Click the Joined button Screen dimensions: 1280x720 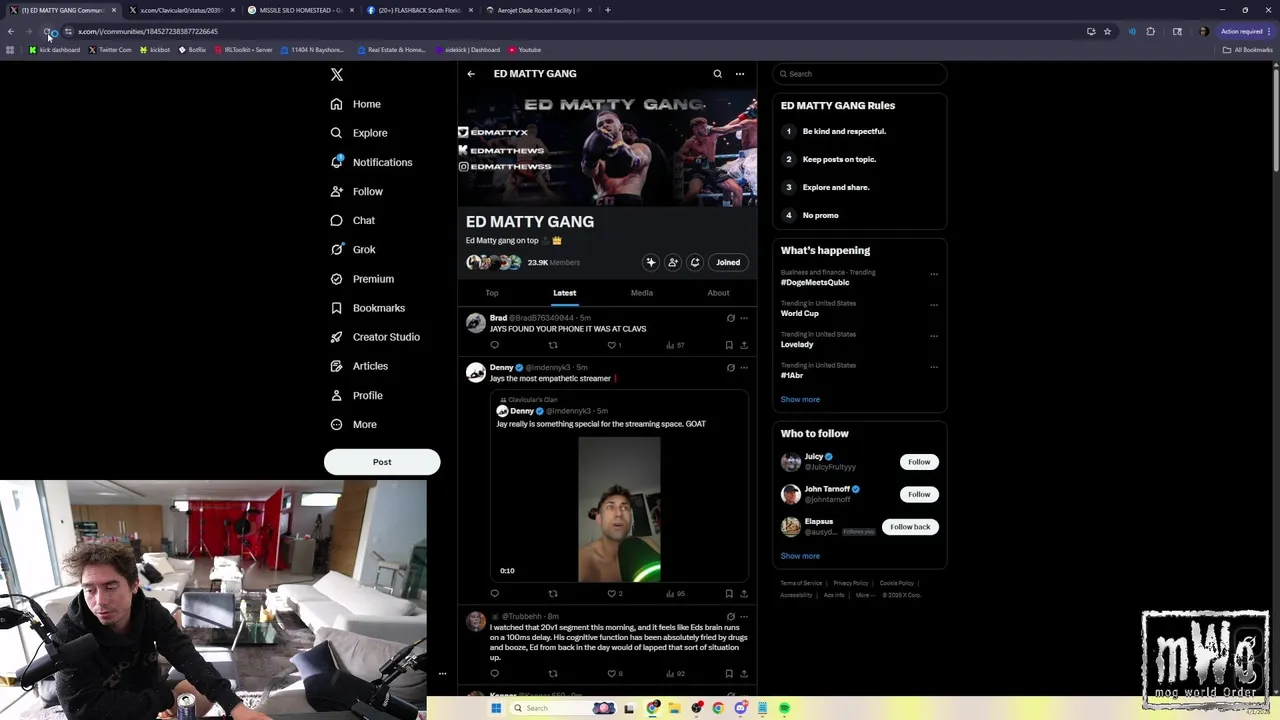[x=728, y=262]
